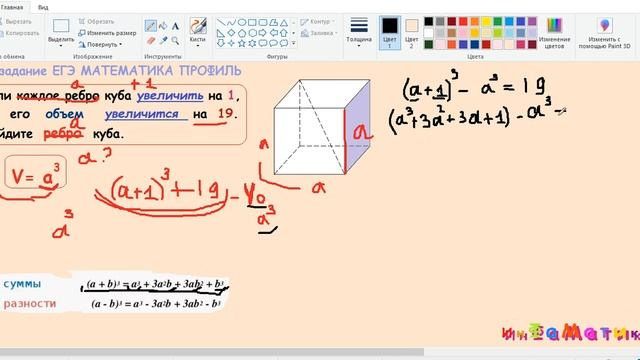Select the Pencil tool

coord(151,26)
